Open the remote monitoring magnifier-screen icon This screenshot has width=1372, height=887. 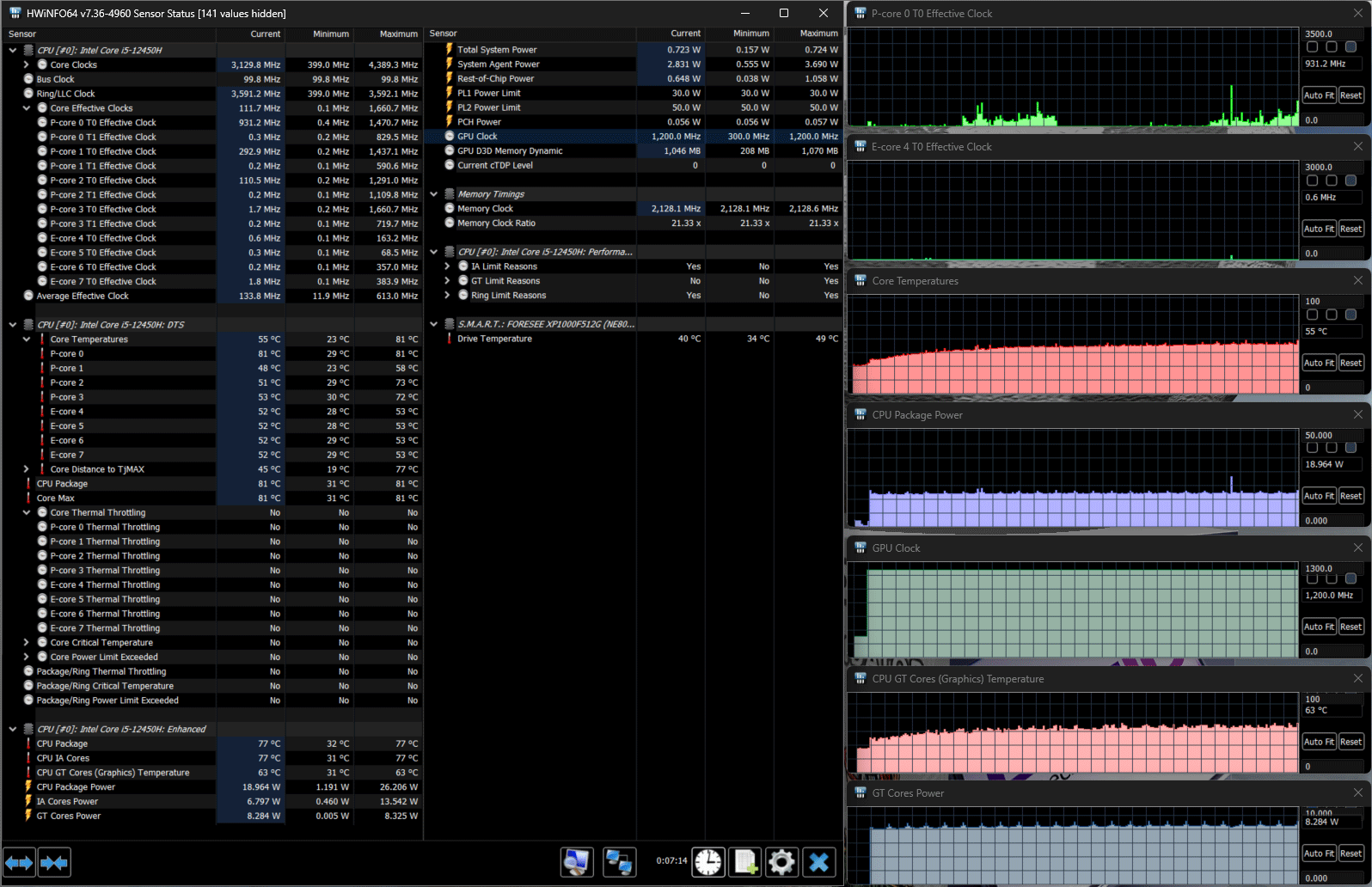[577, 861]
